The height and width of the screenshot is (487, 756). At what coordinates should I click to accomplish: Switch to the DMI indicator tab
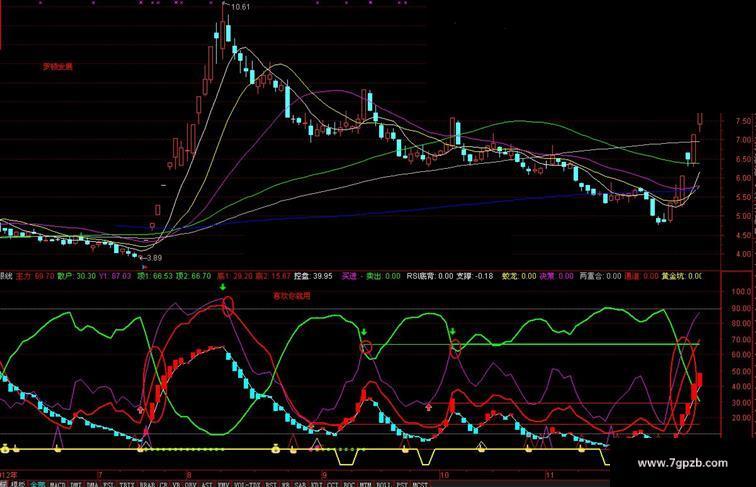[75, 484]
